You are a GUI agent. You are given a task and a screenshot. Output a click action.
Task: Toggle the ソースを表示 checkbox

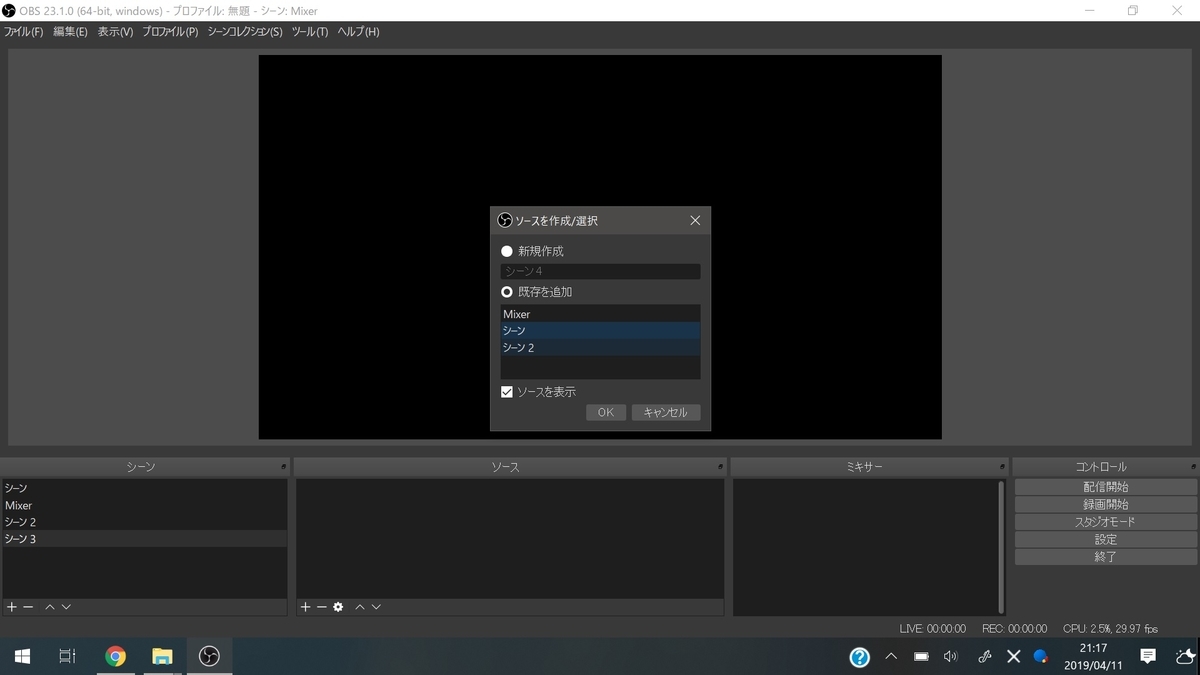click(x=507, y=392)
